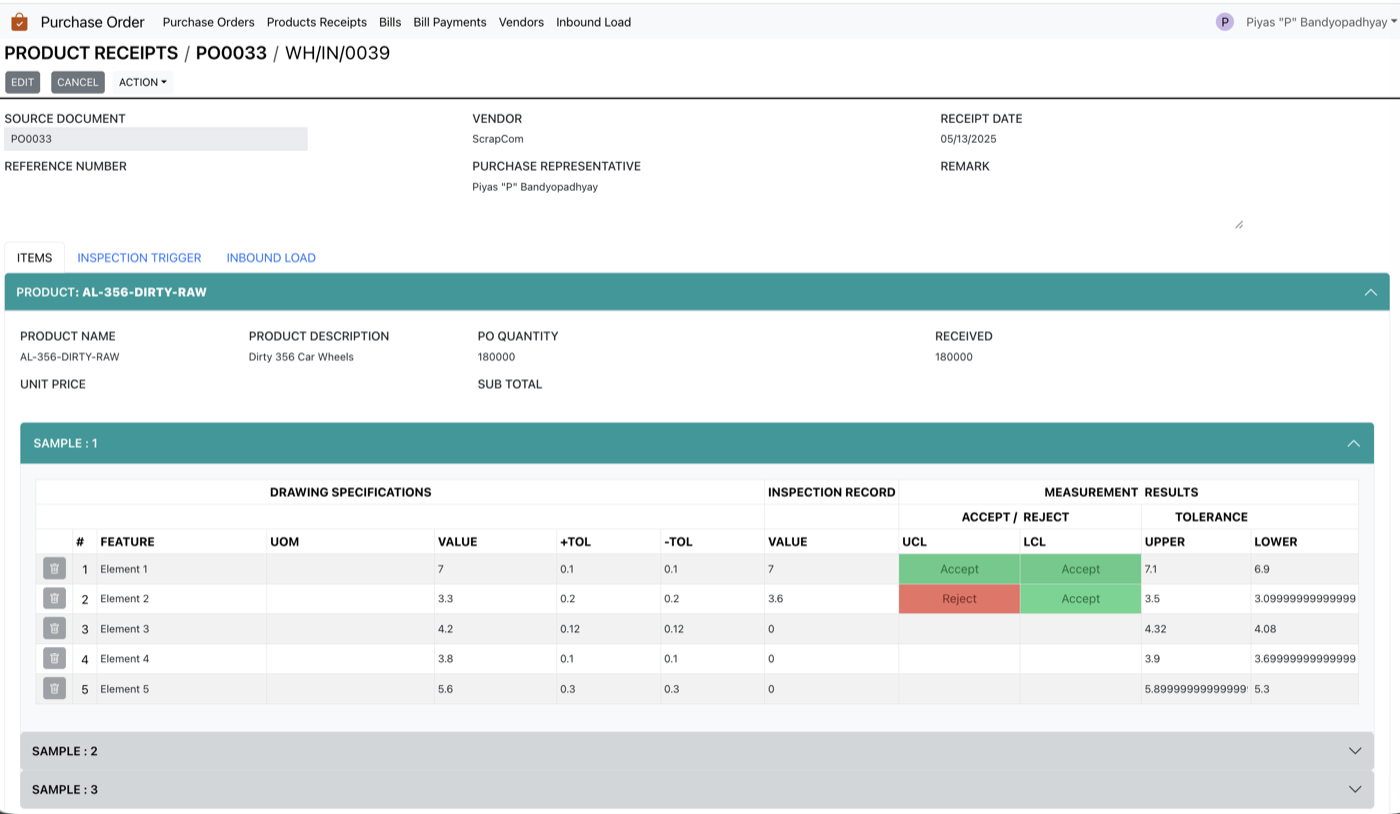Open the Bills menu
The image size is (1400, 814).
pyautogui.click(x=390, y=22)
